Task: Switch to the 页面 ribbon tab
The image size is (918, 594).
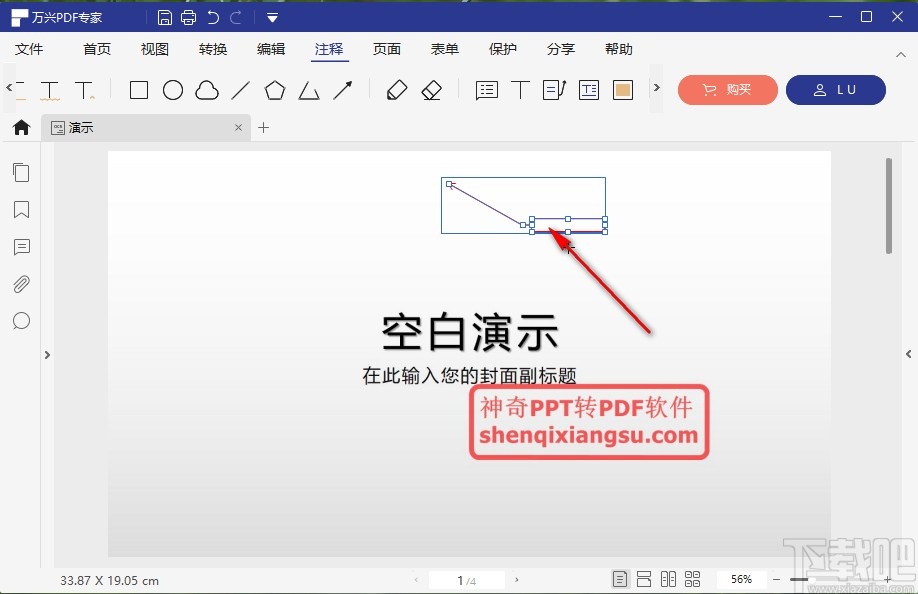Action: (x=387, y=48)
